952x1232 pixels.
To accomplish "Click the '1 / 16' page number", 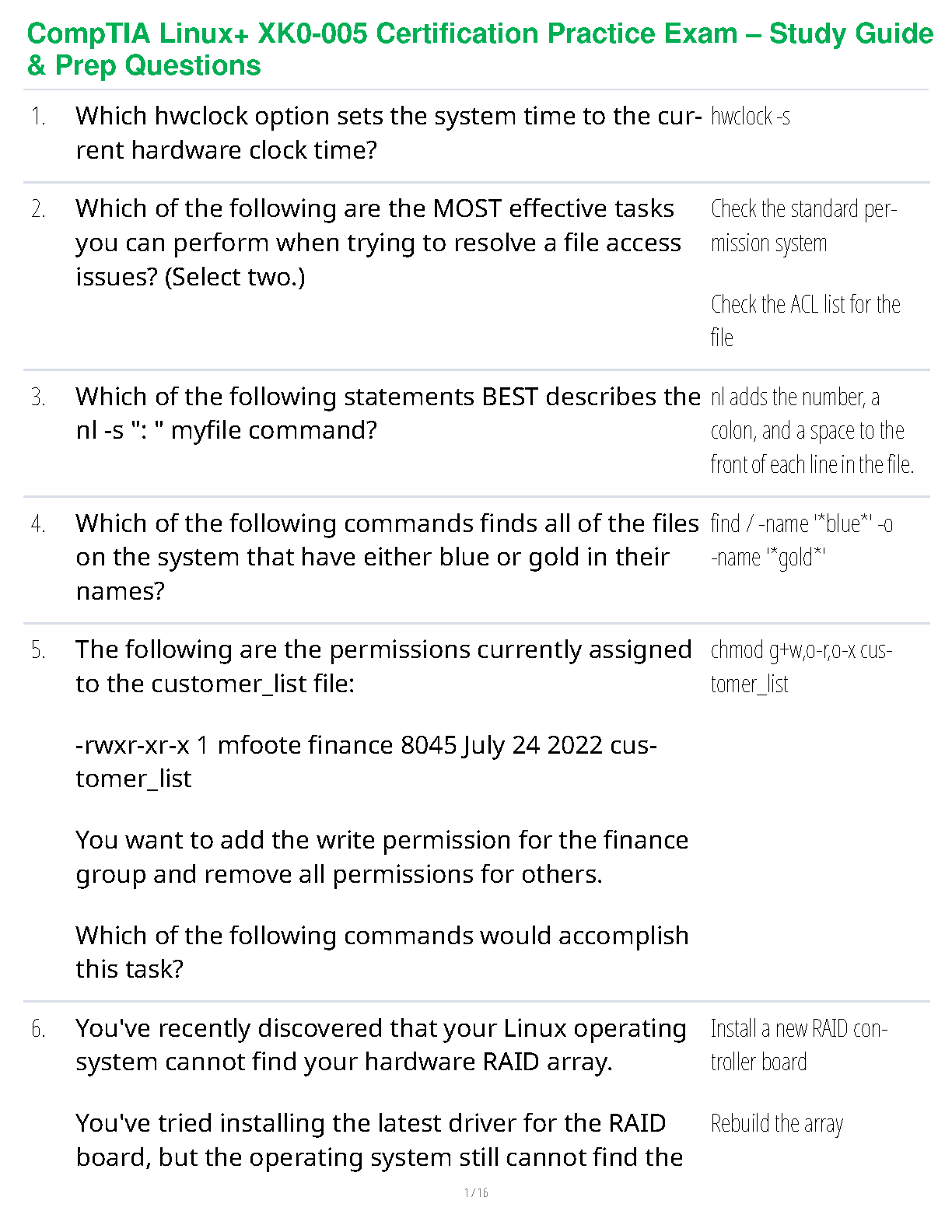I will click(x=476, y=1193).
